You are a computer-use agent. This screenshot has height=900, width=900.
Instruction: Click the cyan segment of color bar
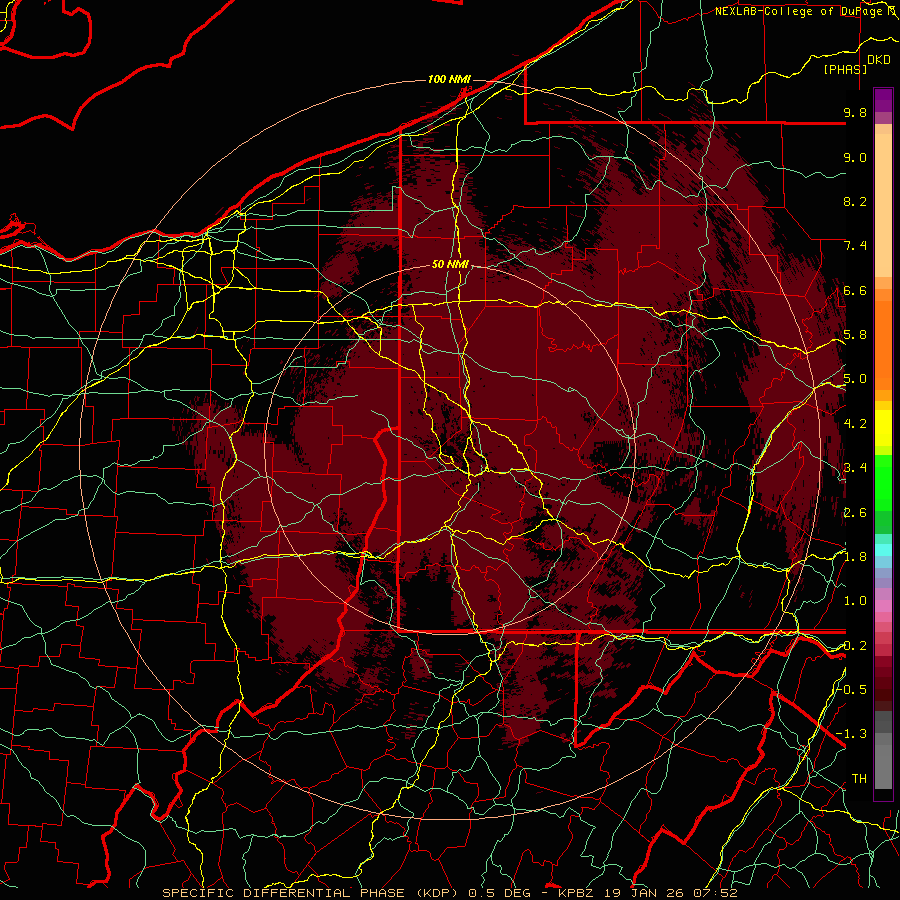pos(883,549)
